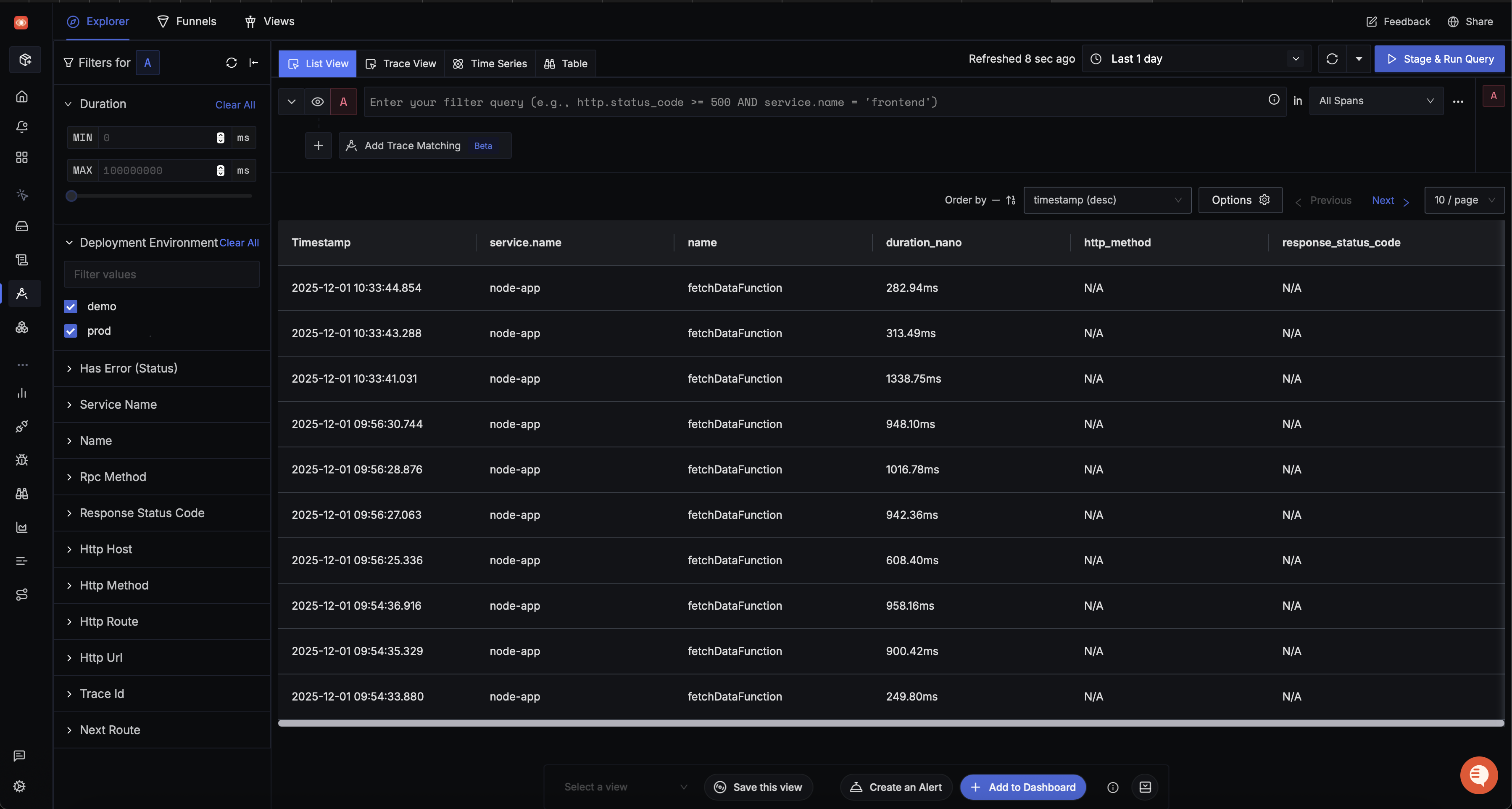The height and width of the screenshot is (809, 1512).
Task: Click the query refresh icon
Action: 1332,59
